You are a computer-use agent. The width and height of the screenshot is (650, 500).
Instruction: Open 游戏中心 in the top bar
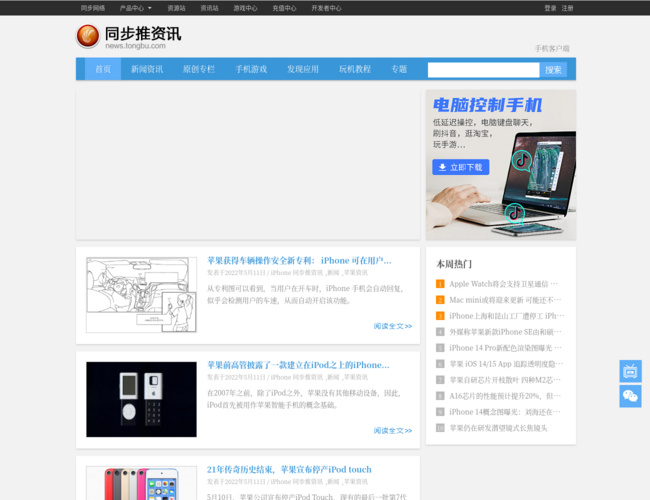coord(245,8)
